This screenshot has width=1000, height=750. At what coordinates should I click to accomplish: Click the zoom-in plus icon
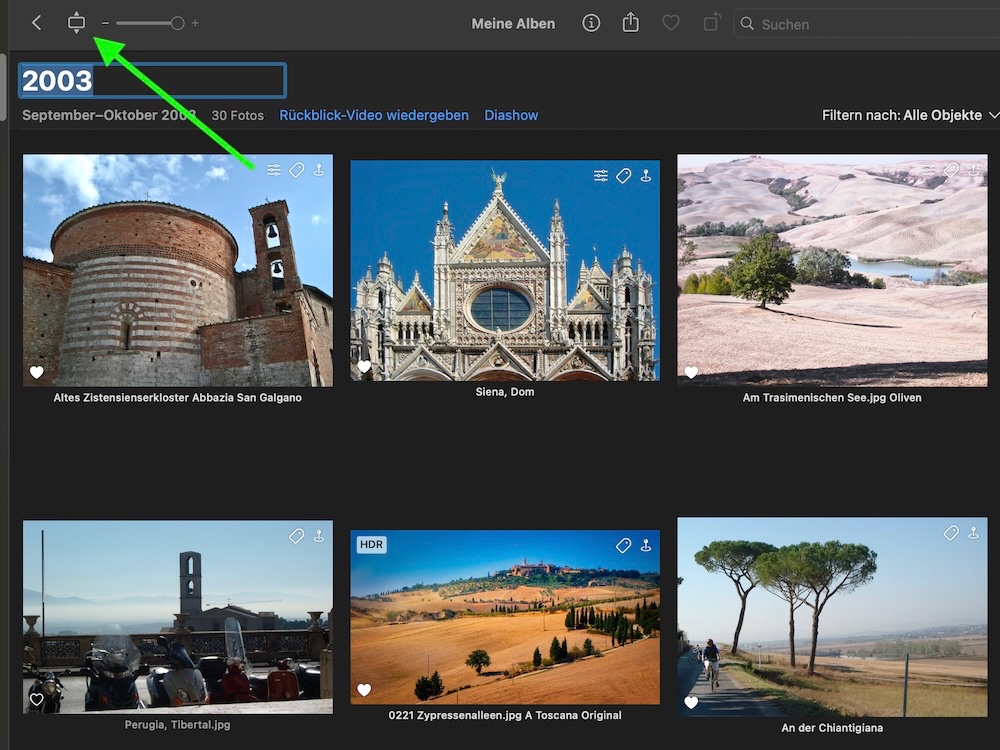click(195, 23)
